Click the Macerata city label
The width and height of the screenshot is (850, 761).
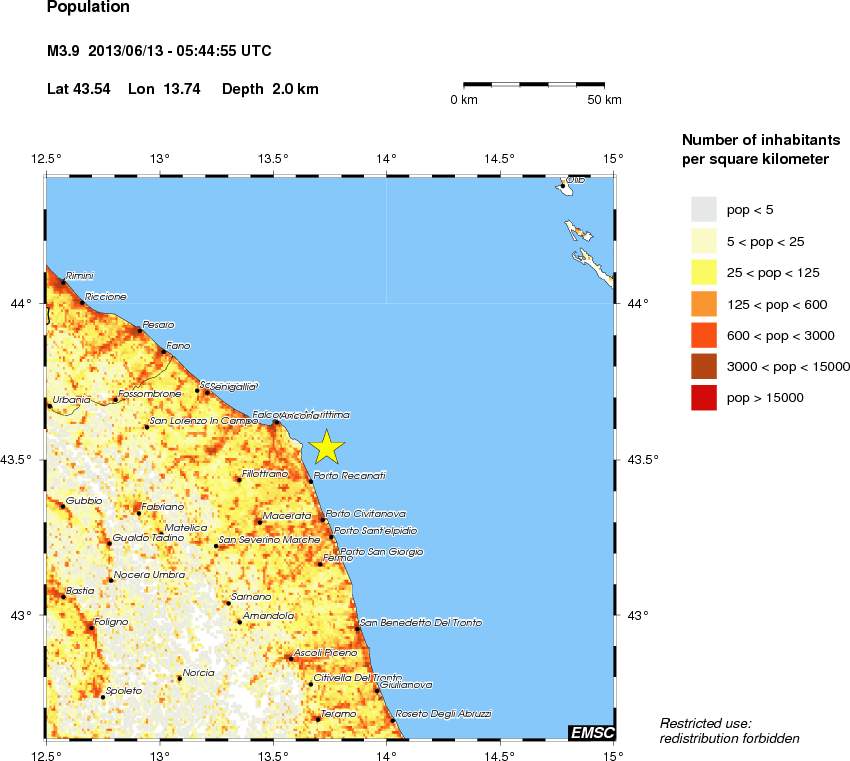pyautogui.click(x=287, y=515)
